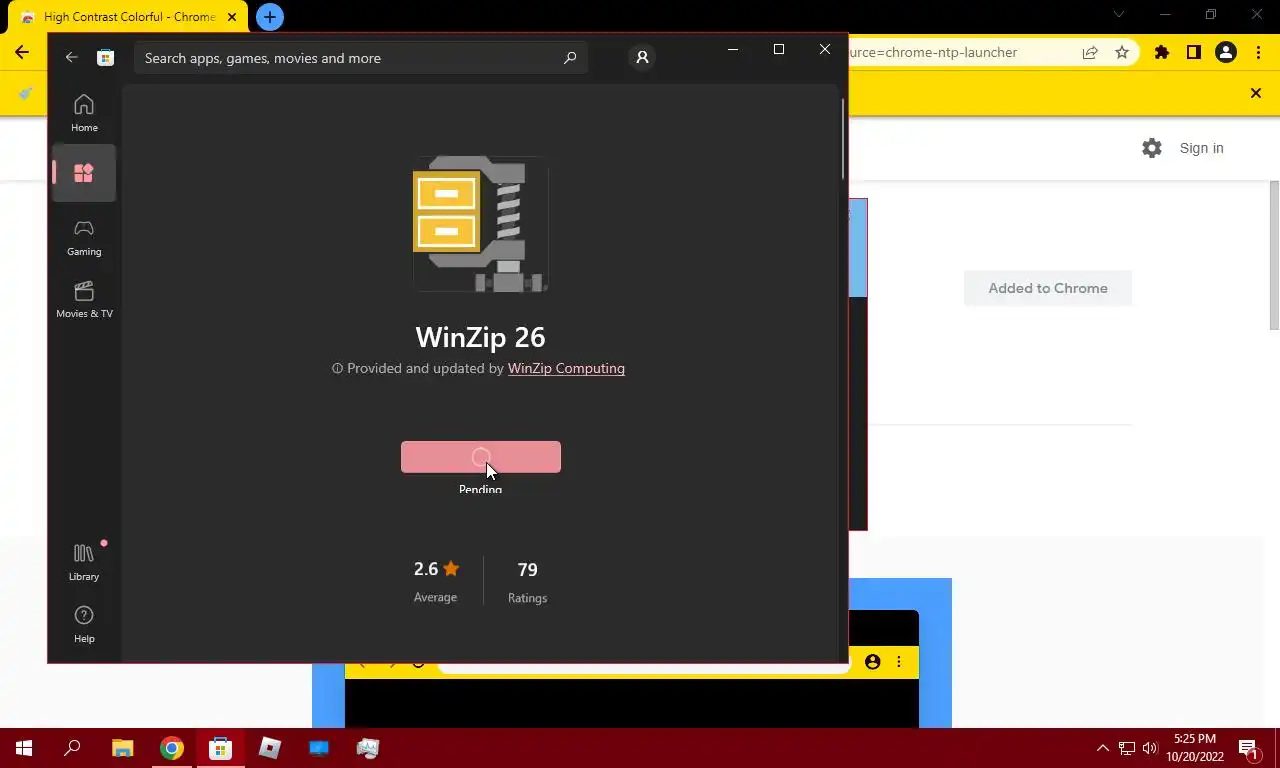Click the share page icon in Chrome
The height and width of the screenshot is (768, 1280).
click(x=1090, y=52)
